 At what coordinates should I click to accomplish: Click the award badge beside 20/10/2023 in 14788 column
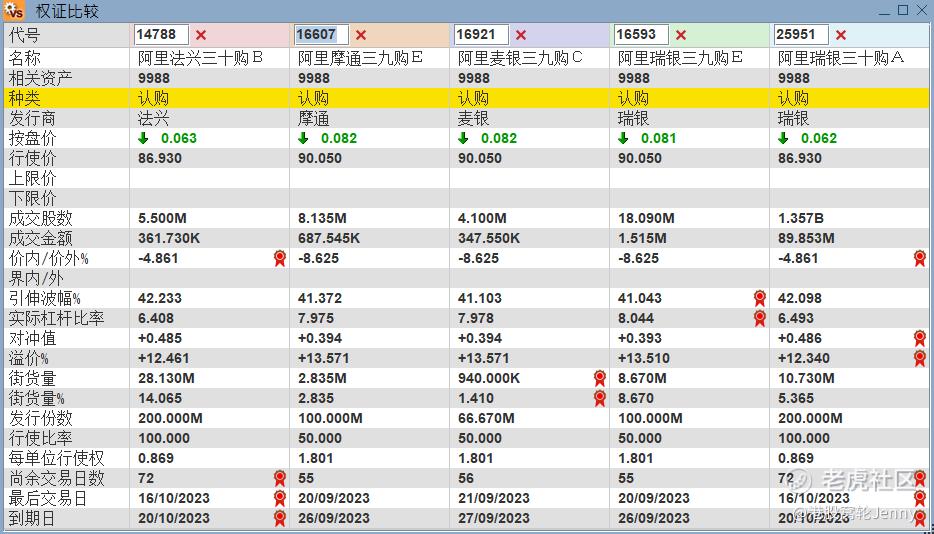[279, 518]
